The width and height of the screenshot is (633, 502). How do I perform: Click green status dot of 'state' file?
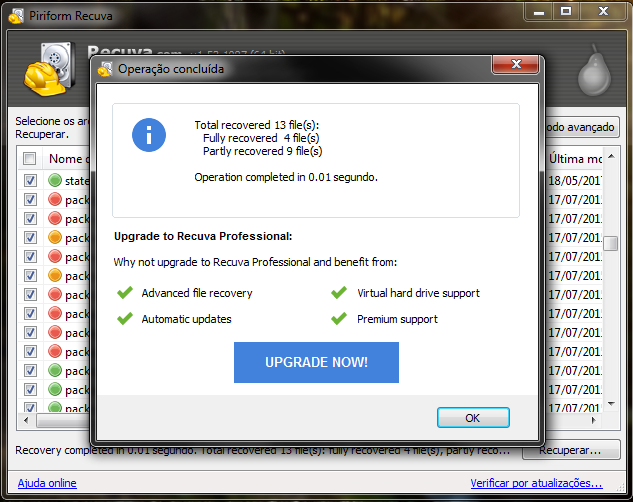point(55,180)
